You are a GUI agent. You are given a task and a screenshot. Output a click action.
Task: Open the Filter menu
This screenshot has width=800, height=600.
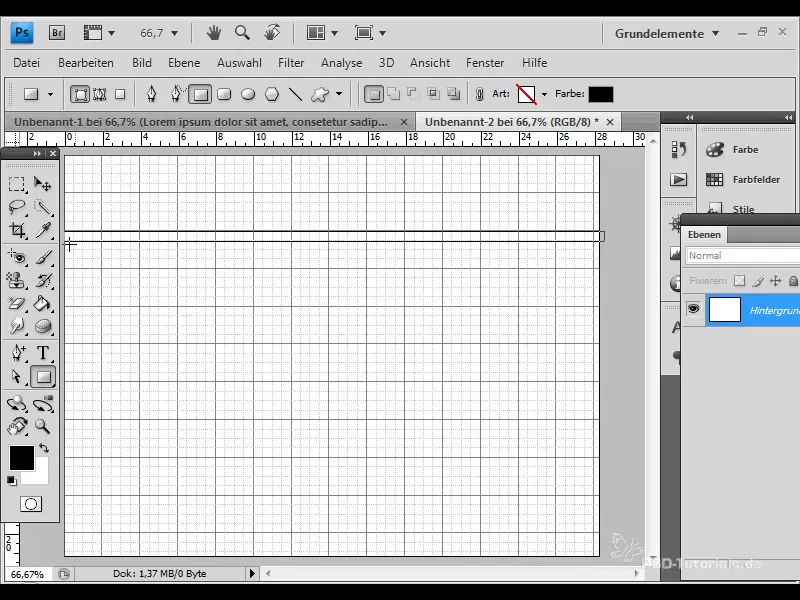coord(291,63)
